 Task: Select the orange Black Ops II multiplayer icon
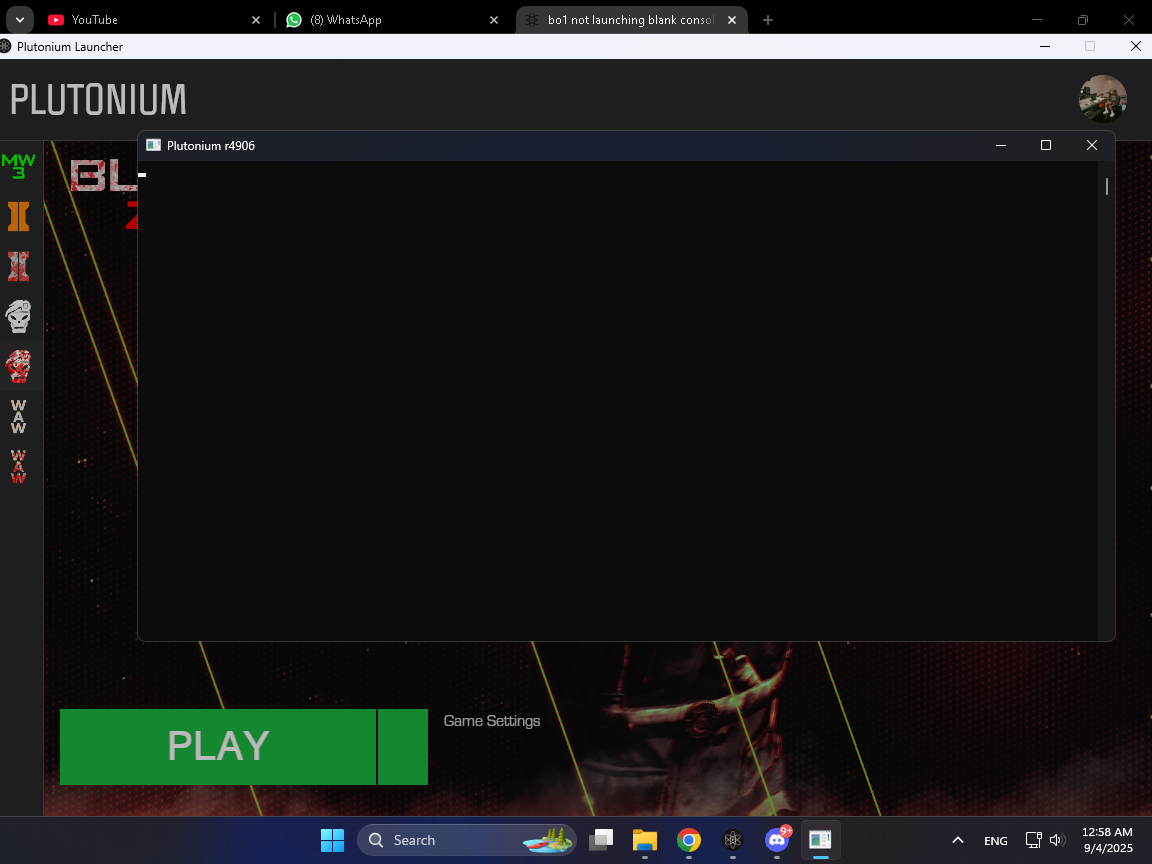coord(18,217)
